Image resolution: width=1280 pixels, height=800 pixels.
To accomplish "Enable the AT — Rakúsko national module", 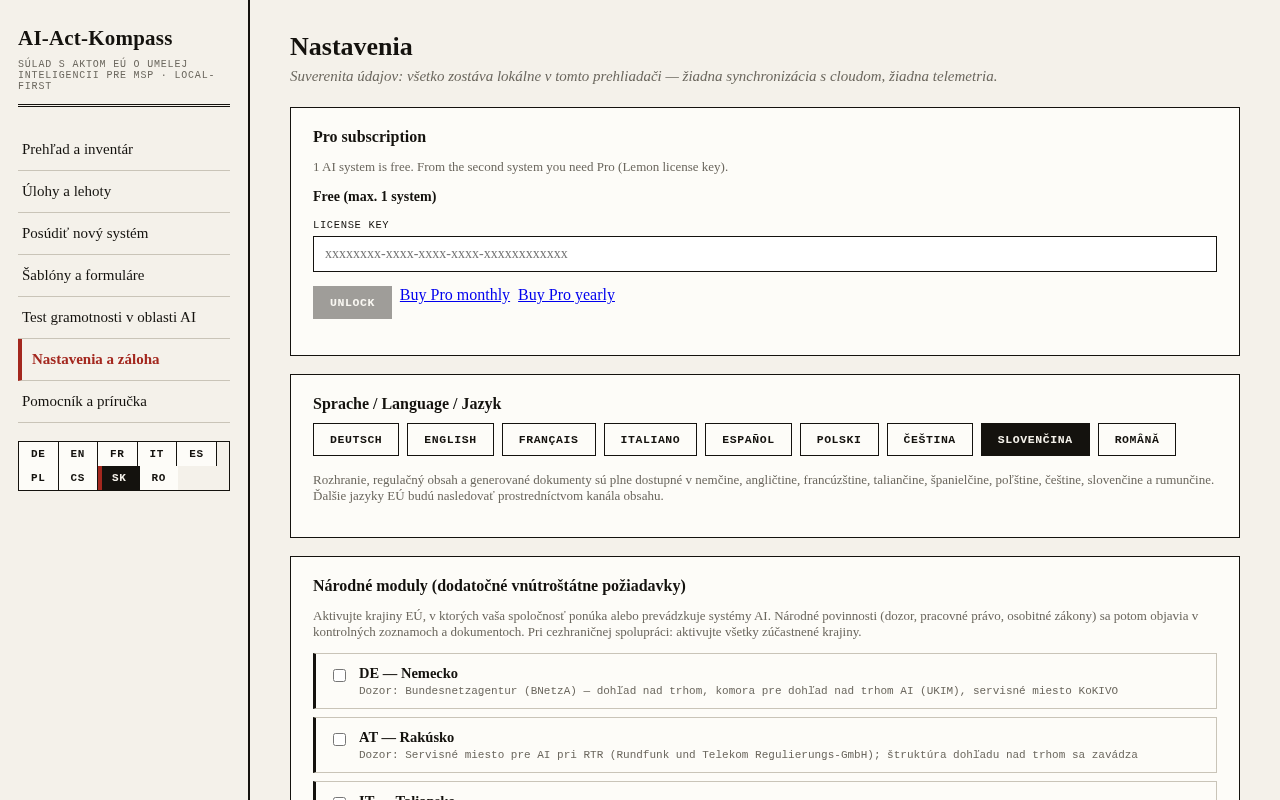I will click(340, 739).
